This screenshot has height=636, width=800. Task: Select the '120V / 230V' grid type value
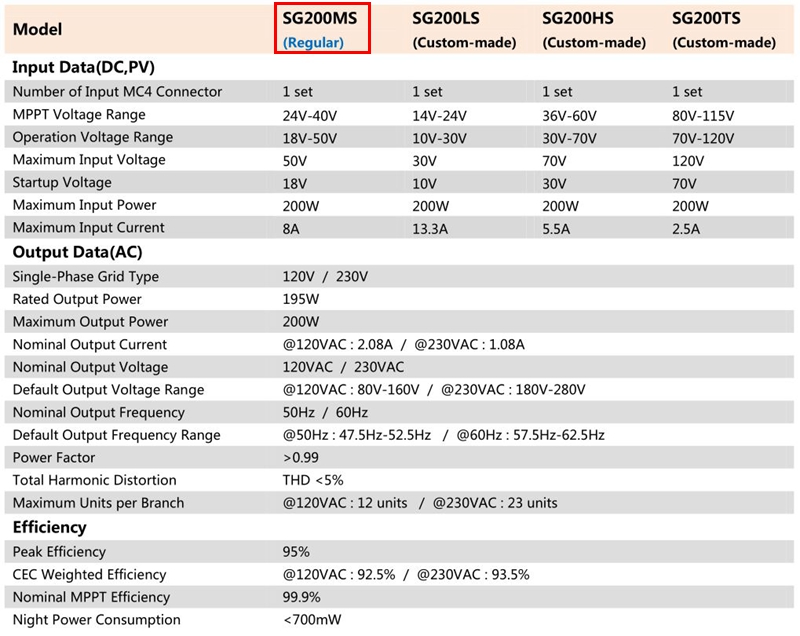(325, 277)
